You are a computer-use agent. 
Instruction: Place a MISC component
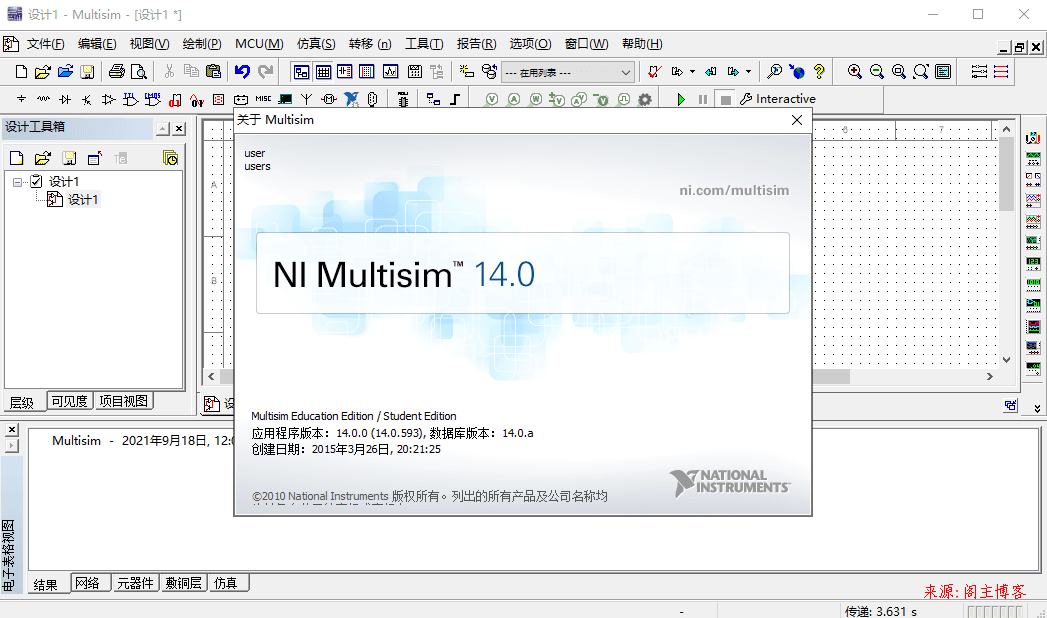tap(263, 99)
